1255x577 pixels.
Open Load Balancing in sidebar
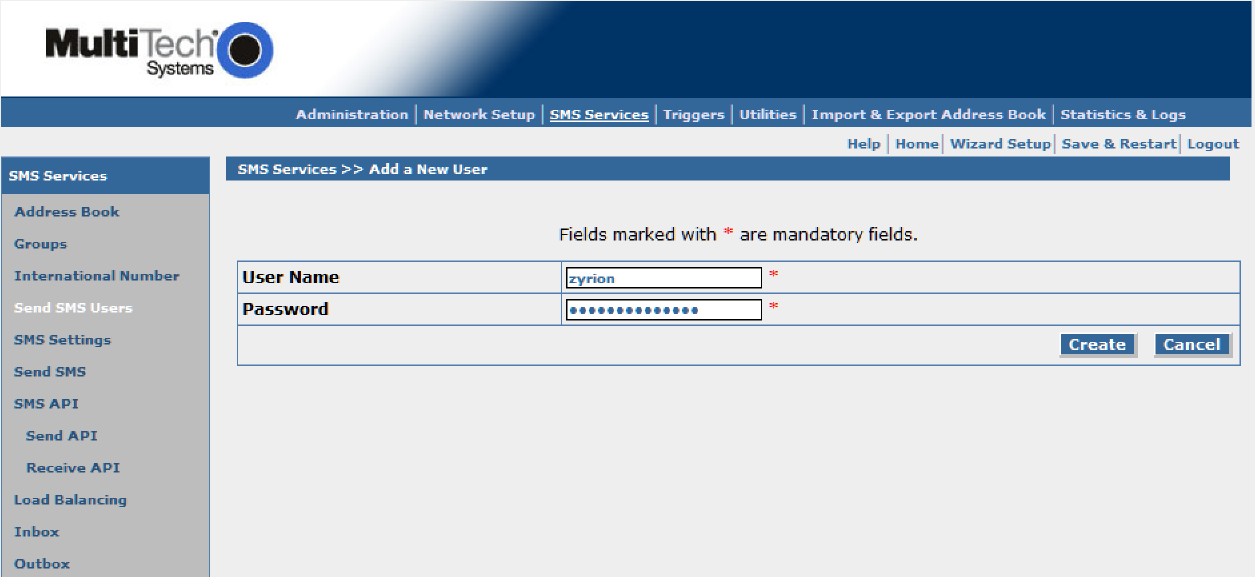click(x=70, y=500)
